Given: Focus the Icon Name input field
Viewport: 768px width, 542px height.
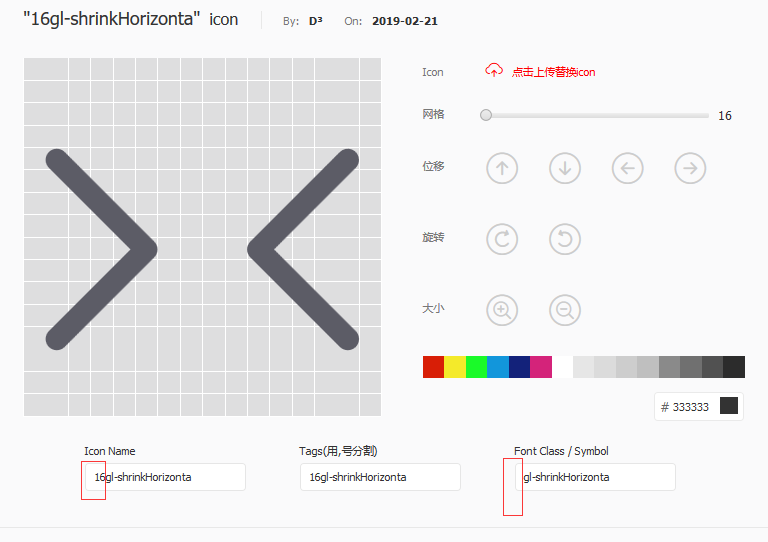Looking at the screenshot, I should coord(166,477).
